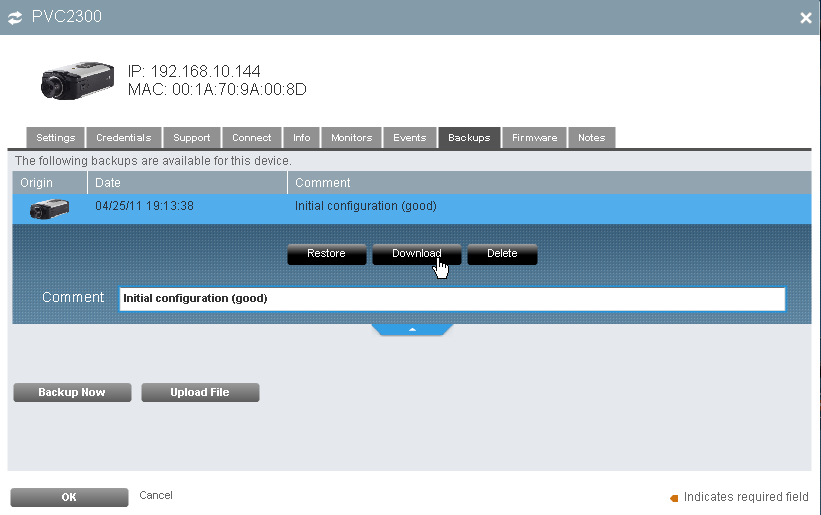Image resolution: width=821 pixels, height=515 pixels.
Task: Open the Connect tab
Action: click(x=252, y=138)
